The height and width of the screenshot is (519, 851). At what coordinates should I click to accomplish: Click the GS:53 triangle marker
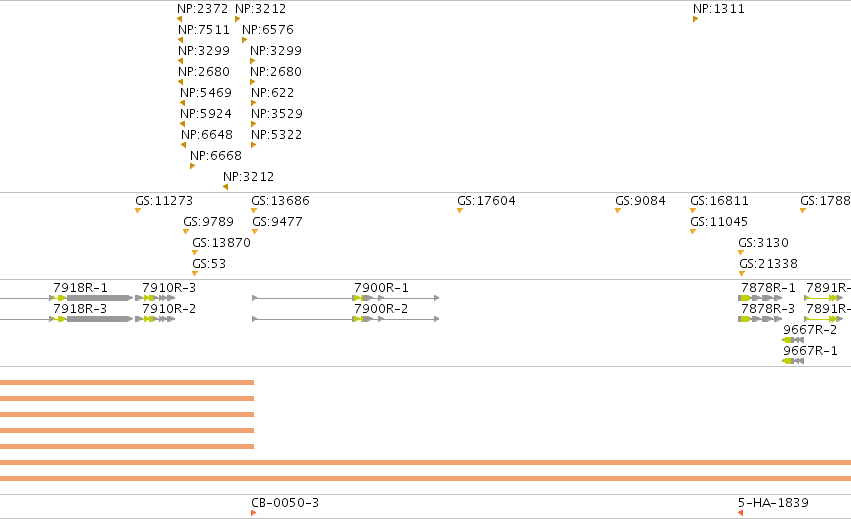point(195,274)
